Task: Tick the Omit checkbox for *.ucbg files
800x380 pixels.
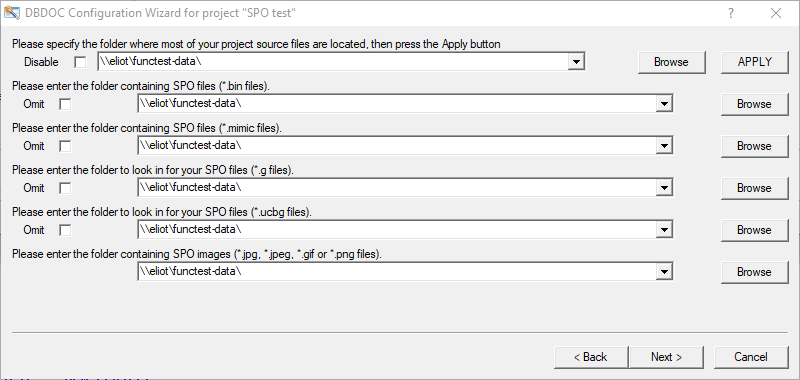Action: click(65, 230)
